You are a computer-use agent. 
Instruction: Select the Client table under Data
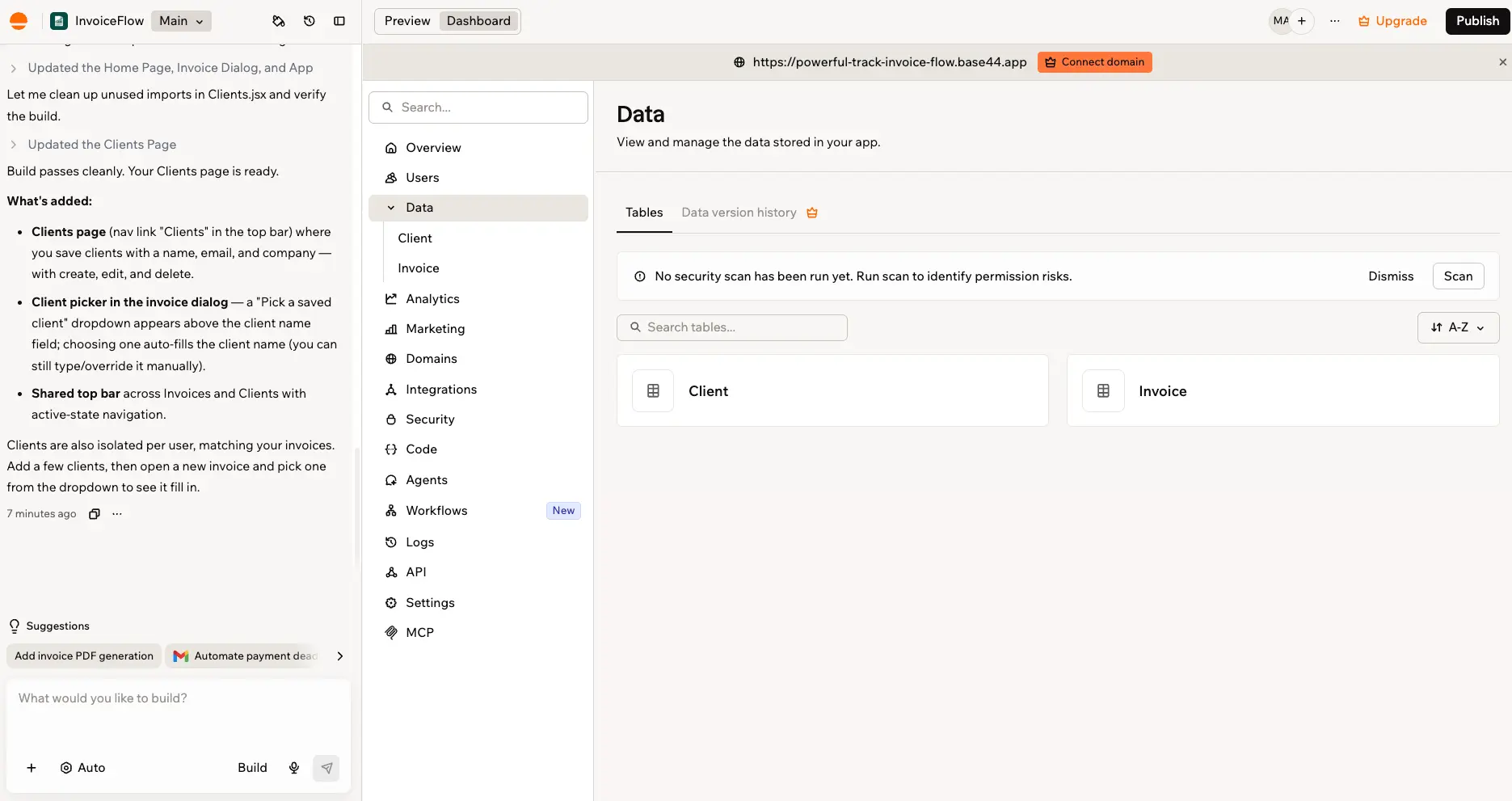tap(415, 238)
